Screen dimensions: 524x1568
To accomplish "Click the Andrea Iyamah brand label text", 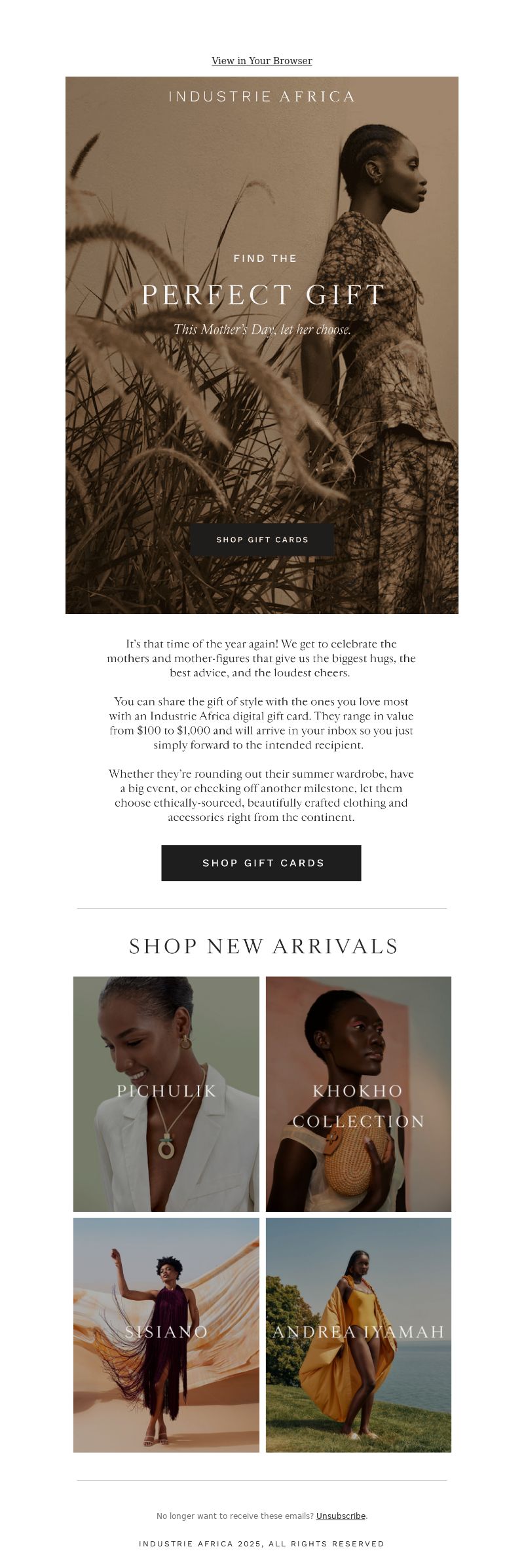I will point(358,1332).
